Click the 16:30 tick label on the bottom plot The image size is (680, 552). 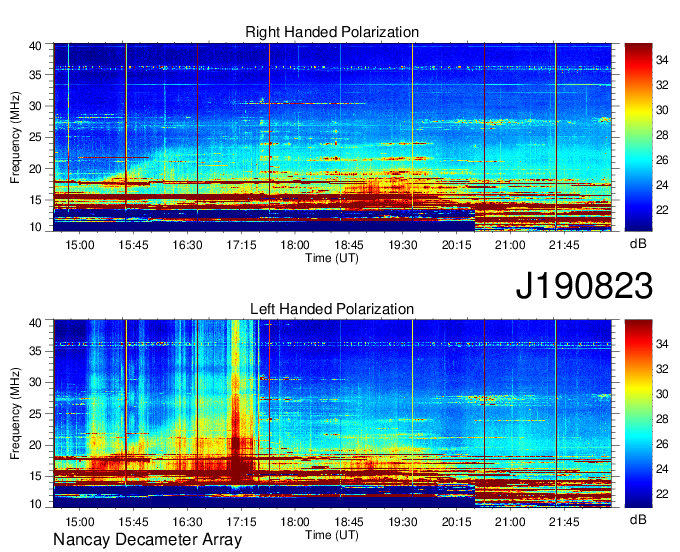[187, 522]
